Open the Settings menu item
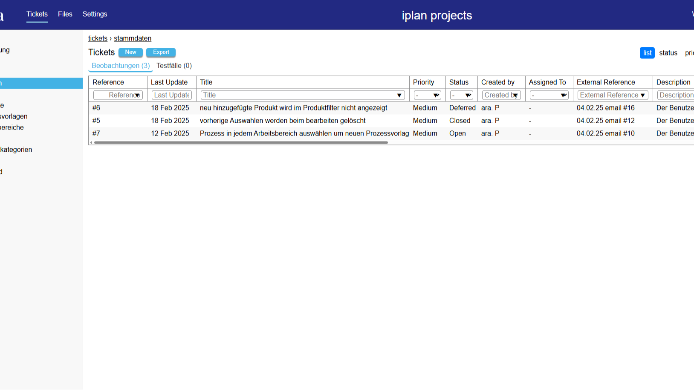The height and width of the screenshot is (390, 694). tap(95, 14)
